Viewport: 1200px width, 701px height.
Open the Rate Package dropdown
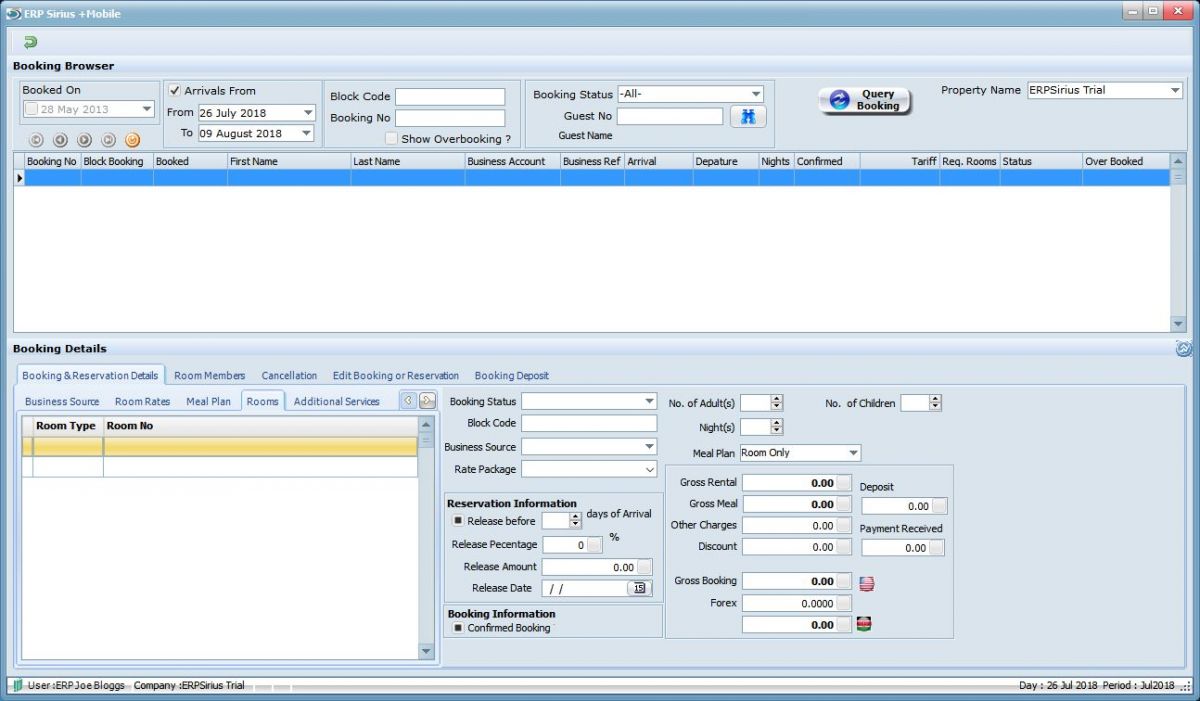point(650,469)
